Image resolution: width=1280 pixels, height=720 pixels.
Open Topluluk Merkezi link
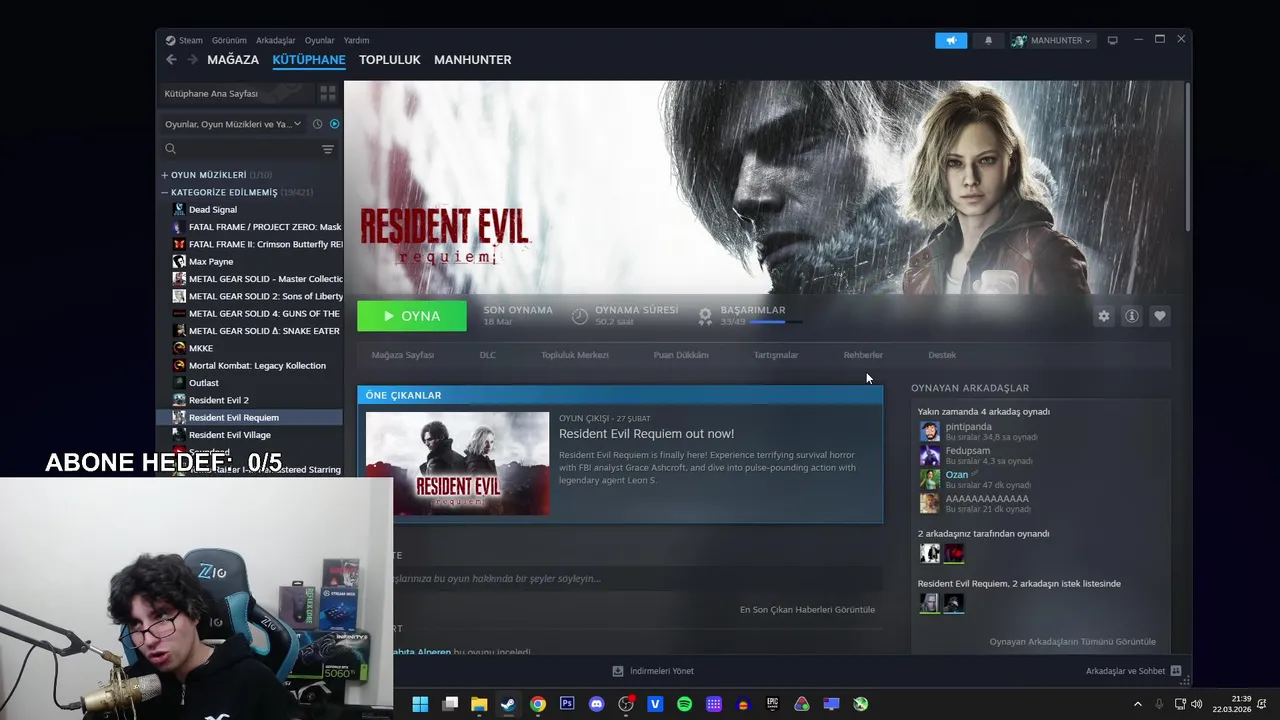(575, 355)
